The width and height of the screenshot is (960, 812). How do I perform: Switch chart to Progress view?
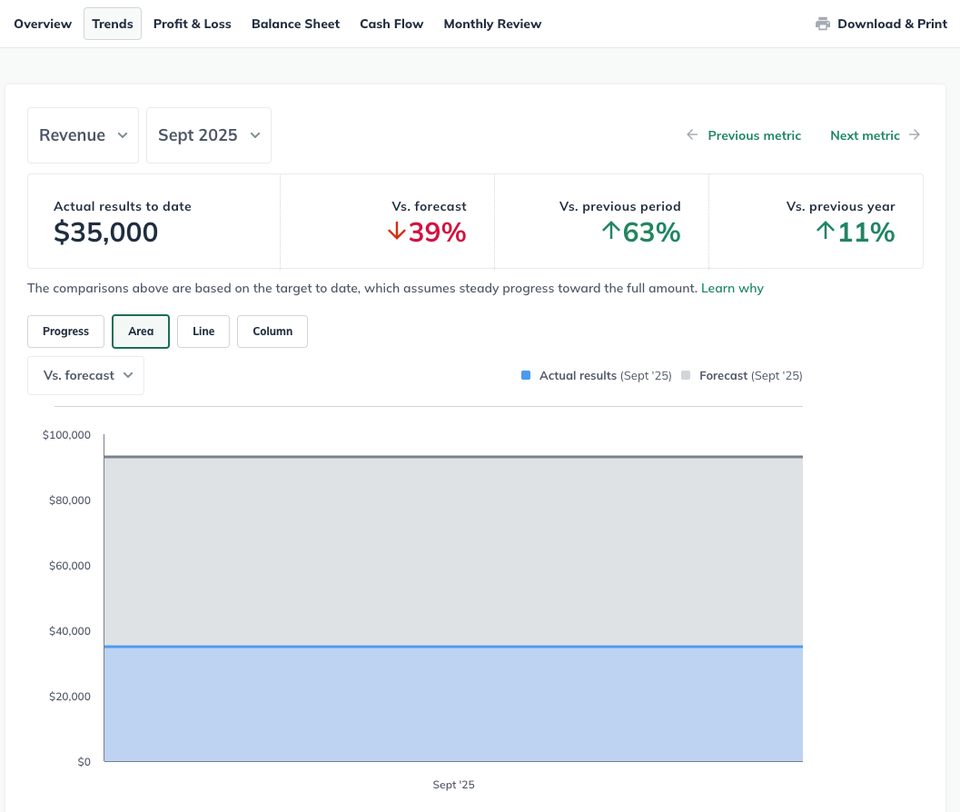pos(66,331)
